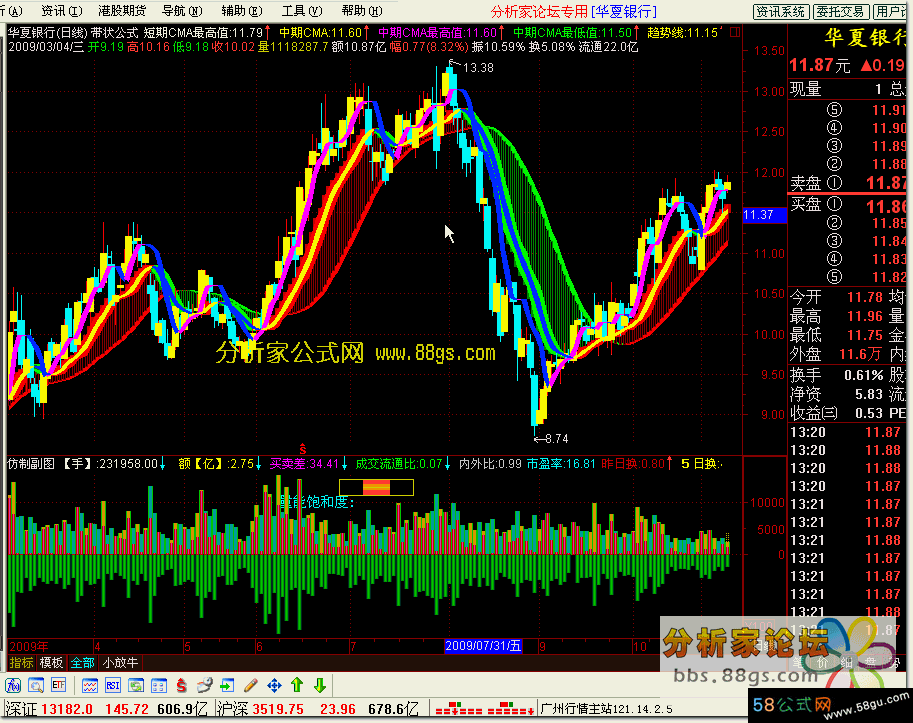The width and height of the screenshot is (913, 723).
Task: Open the 工具(V) menu
Action: (302, 10)
